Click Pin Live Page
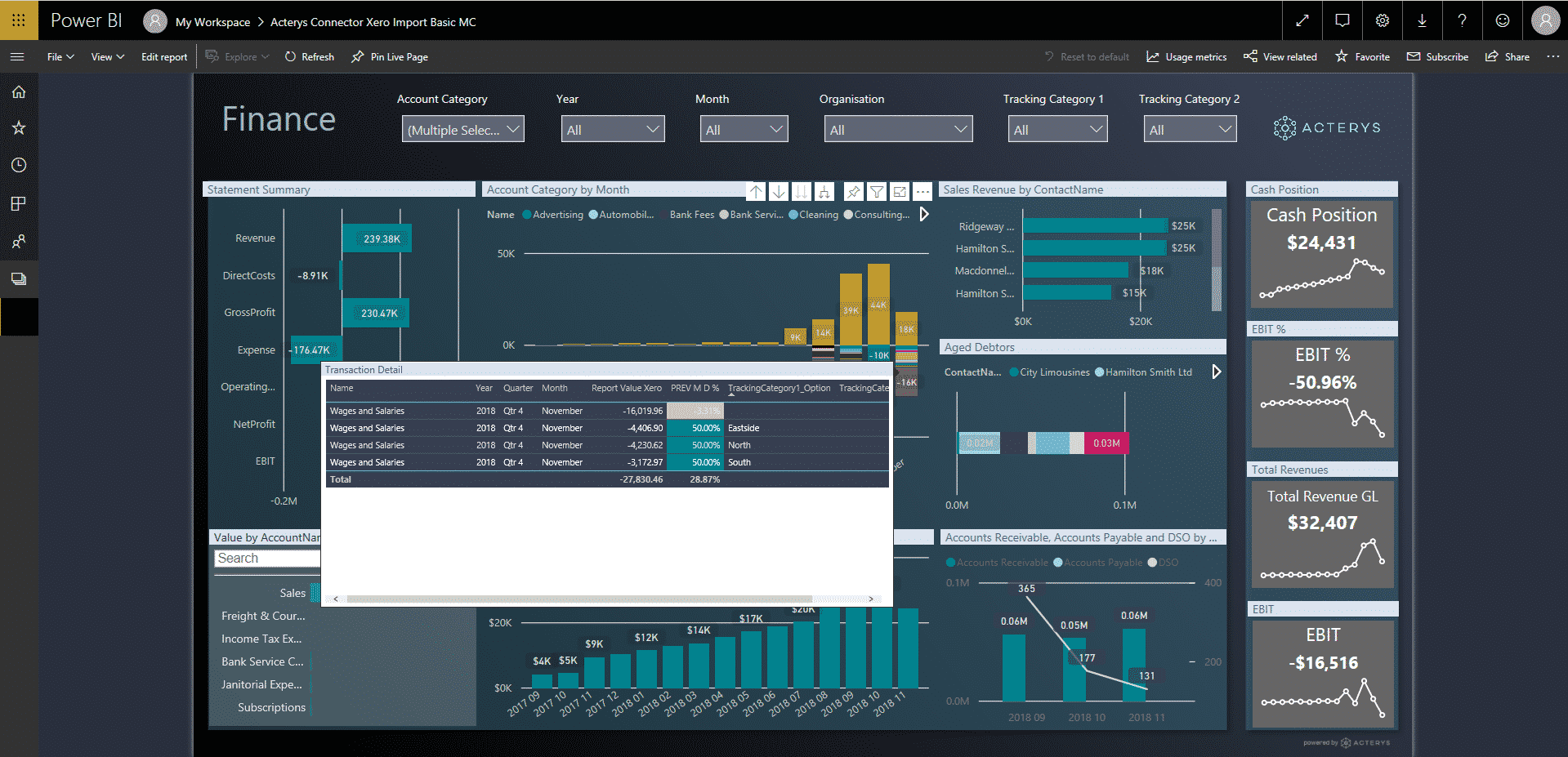Screen dimensions: 1568x757 (390, 56)
